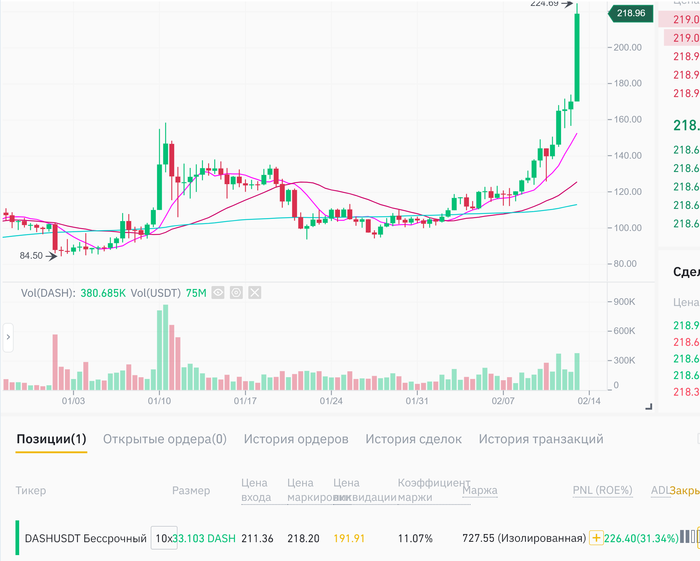
Task: Click the 218.96 current price label
Action: 631,13
